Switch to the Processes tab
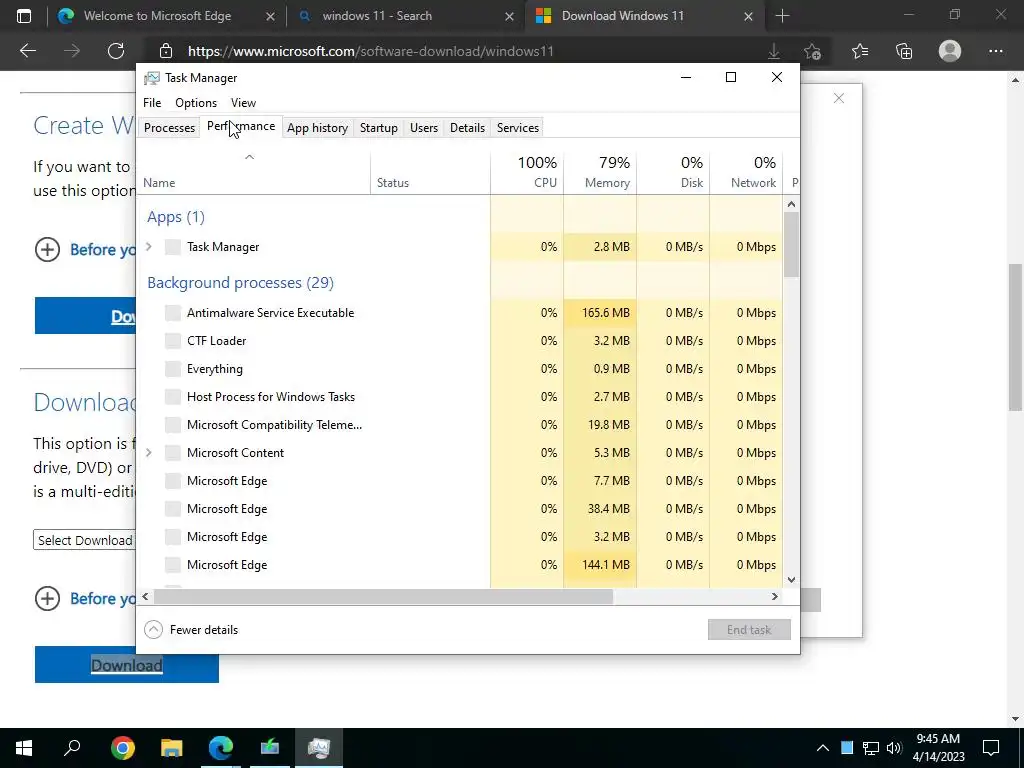This screenshot has width=1024, height=768. coord(169,127)
